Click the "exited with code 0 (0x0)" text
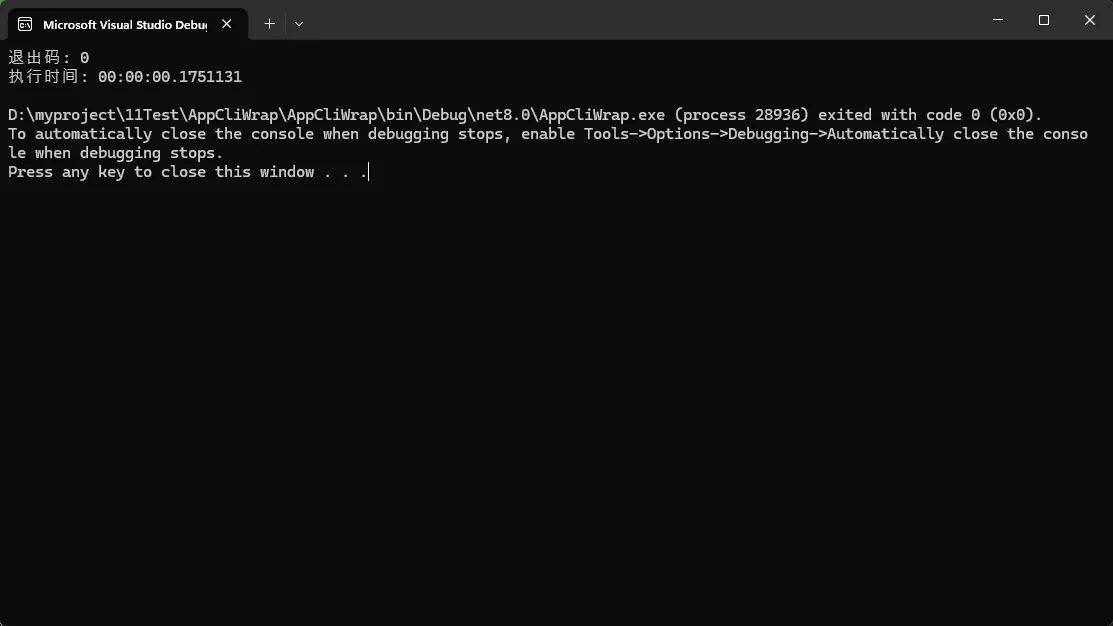Screen dimensions: 1113x626 coord(930,115)
